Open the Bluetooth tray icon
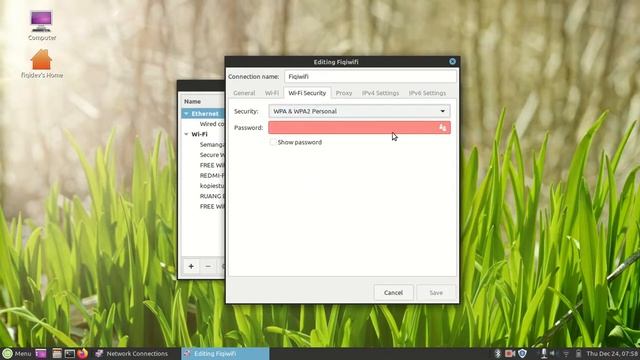Screen dimensions: 640x360 498,353
